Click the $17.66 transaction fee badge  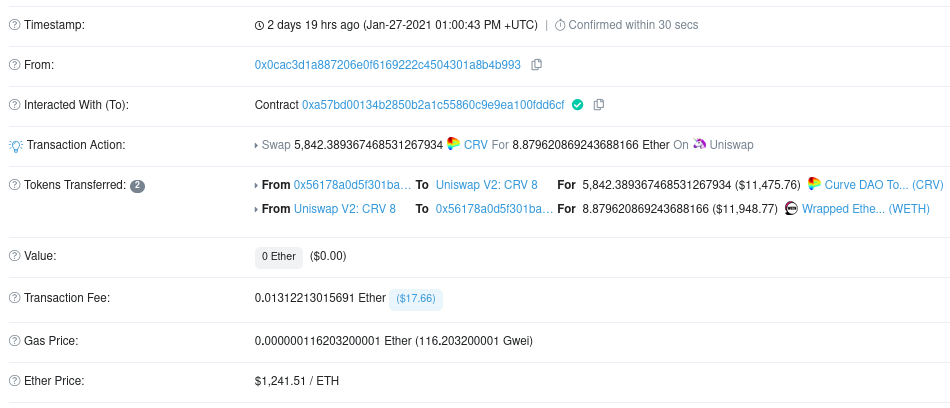[x=416, y=298]
